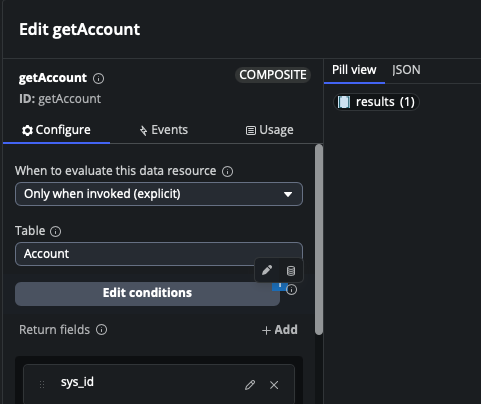Open the JSON view tab

(x=406, y=70)
